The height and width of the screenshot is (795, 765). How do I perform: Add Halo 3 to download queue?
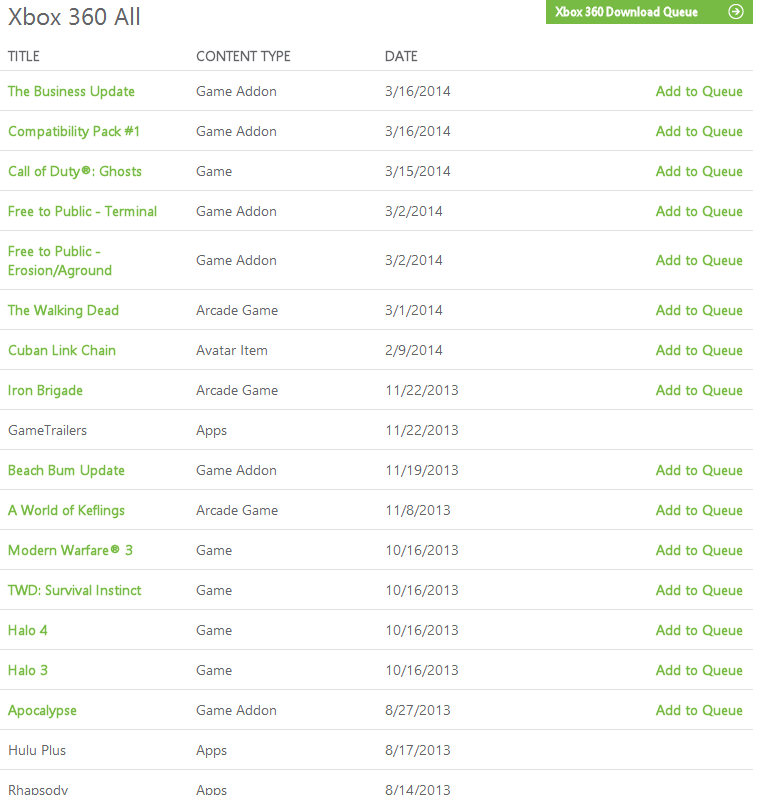click(699, 670)
